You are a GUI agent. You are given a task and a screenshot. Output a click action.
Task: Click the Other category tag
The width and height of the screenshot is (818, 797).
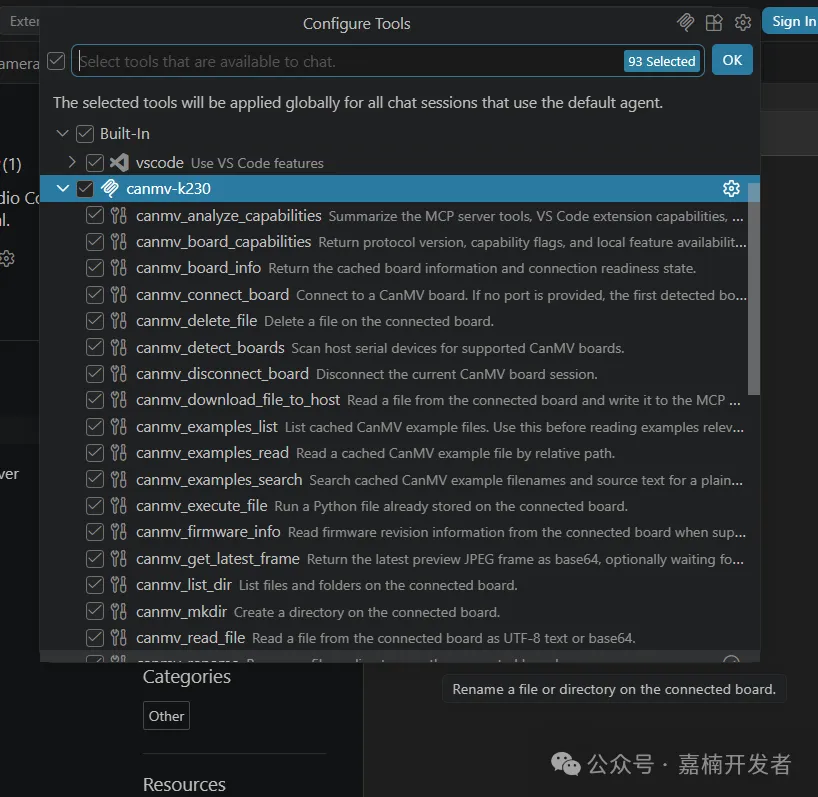[166, 716]
